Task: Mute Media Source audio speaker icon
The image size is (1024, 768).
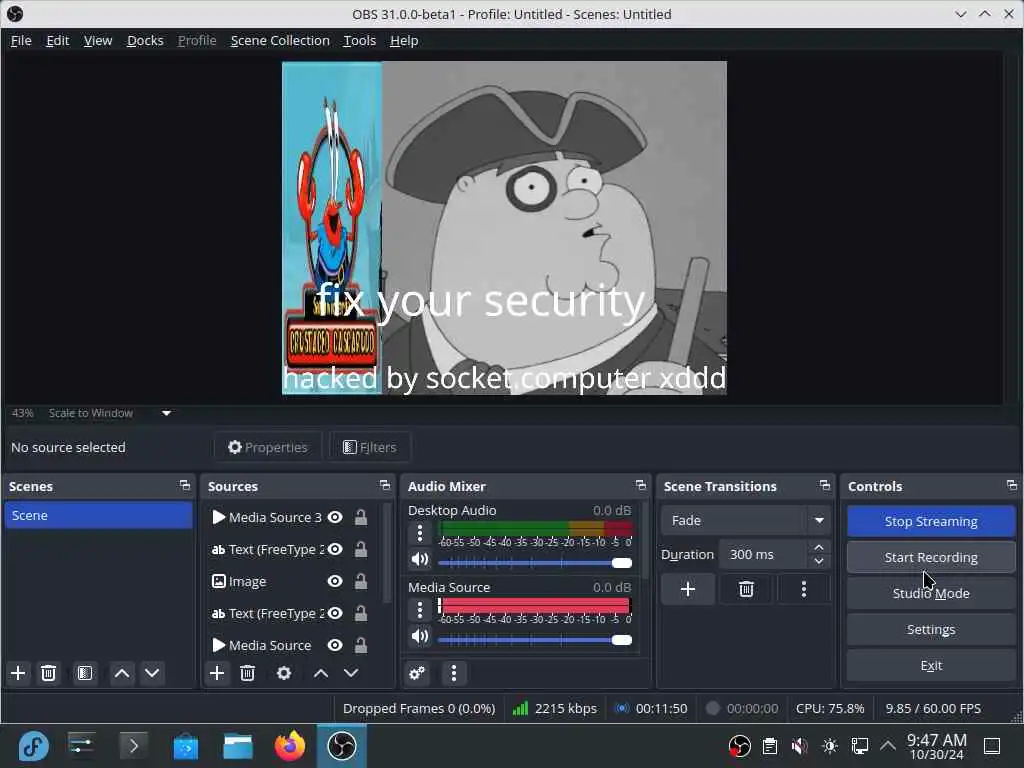Action: [420, 636]
